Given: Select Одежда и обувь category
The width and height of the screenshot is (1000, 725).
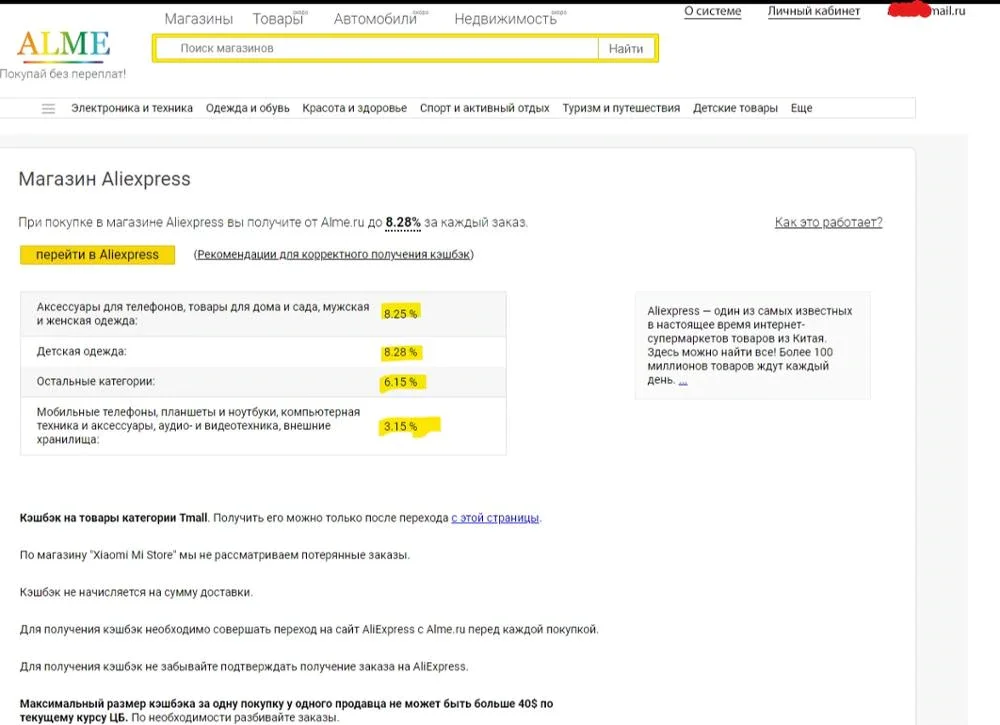Looking at the screenshot, I should click(247, 108).
